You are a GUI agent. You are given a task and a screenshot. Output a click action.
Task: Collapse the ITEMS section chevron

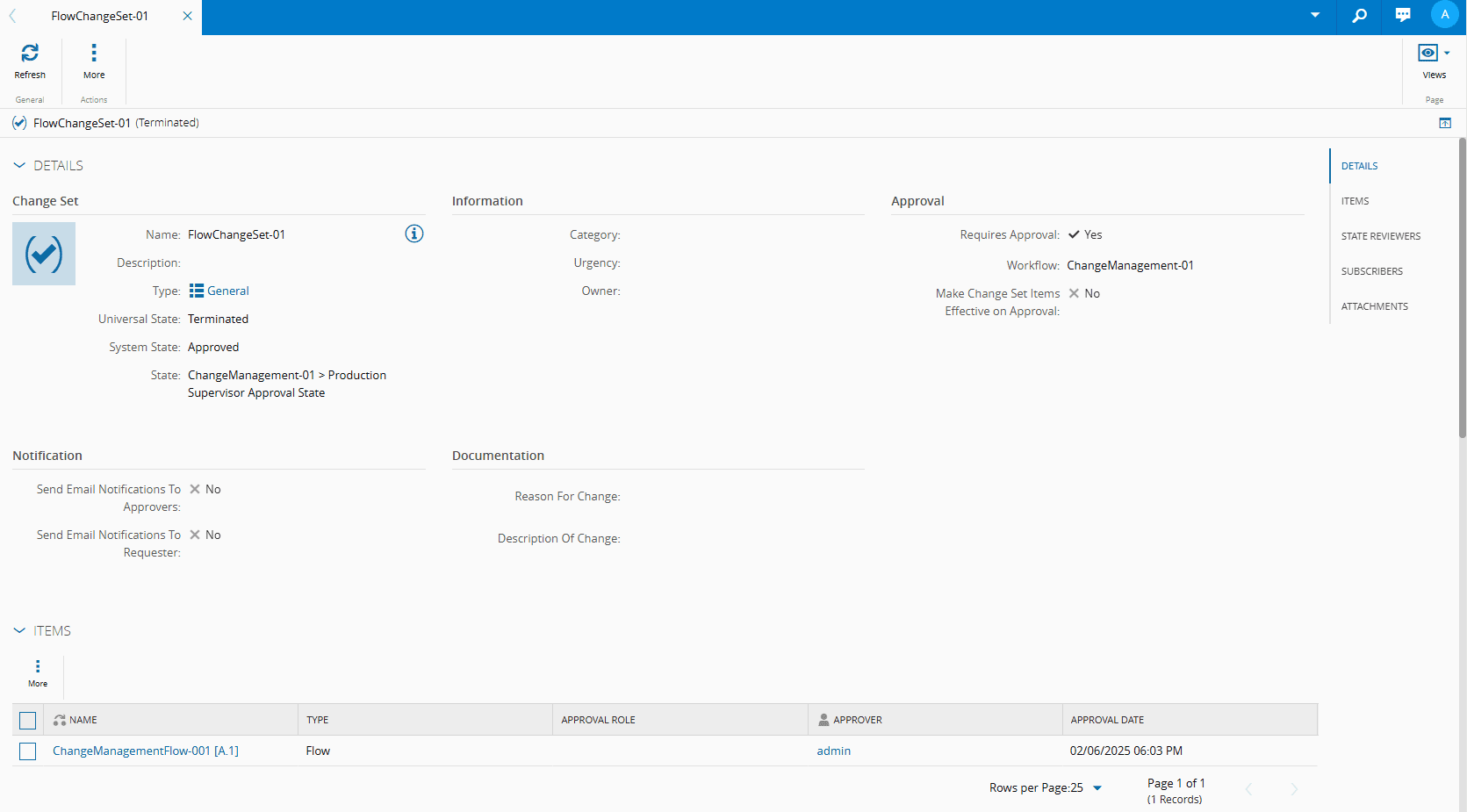click(x=19, y=630)
